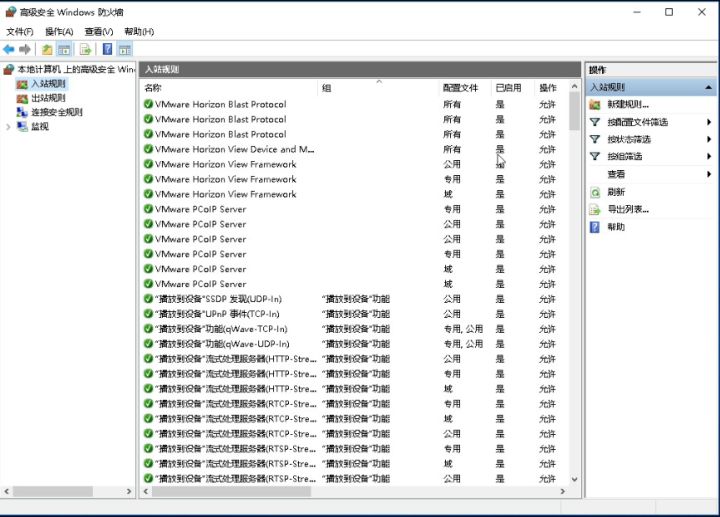This screenshot has width=720, height=517.
Task: Click the funnel icon beside 按组筛选
Action: (595, 157)
